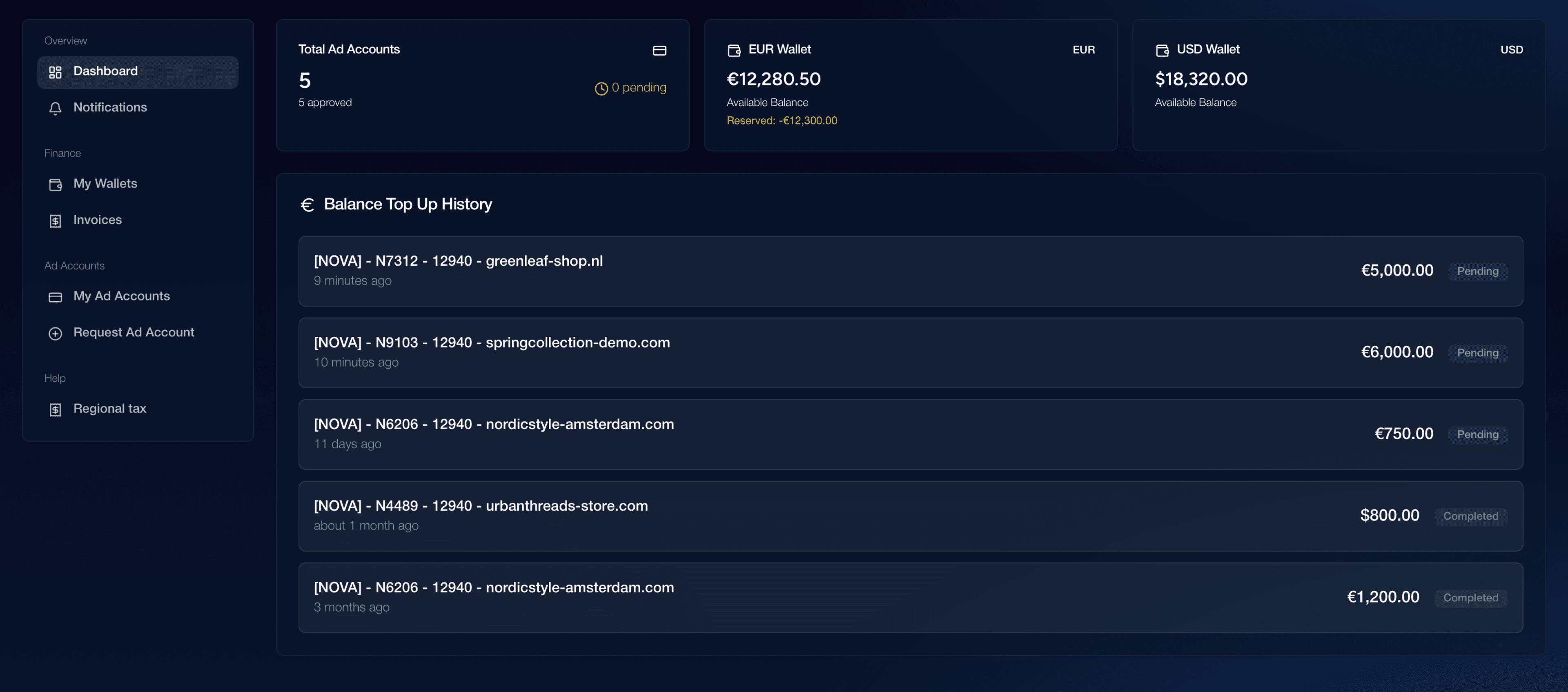Click the USD currency tag
This screenshot has width=1568, height=692.
1511,50
